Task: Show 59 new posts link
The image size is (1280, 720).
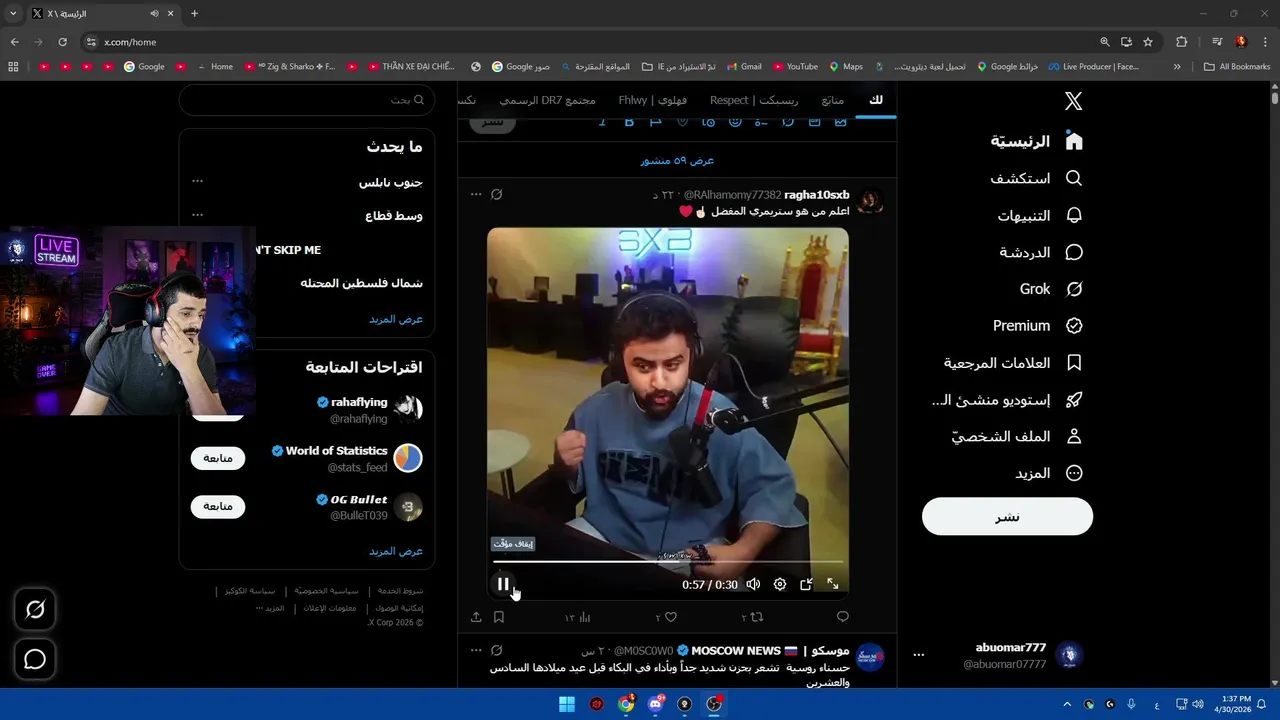Action: pyautogui.click(x=677, y=160)
